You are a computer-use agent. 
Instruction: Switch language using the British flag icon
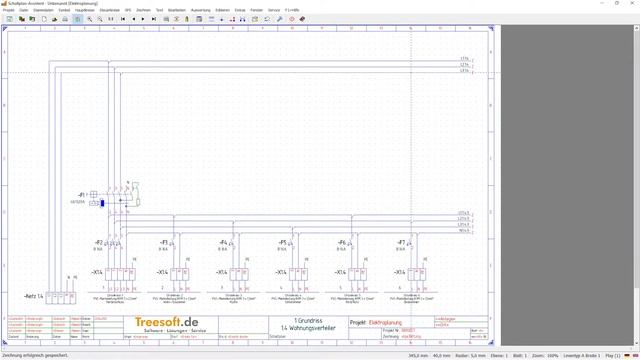pos(635,356)
